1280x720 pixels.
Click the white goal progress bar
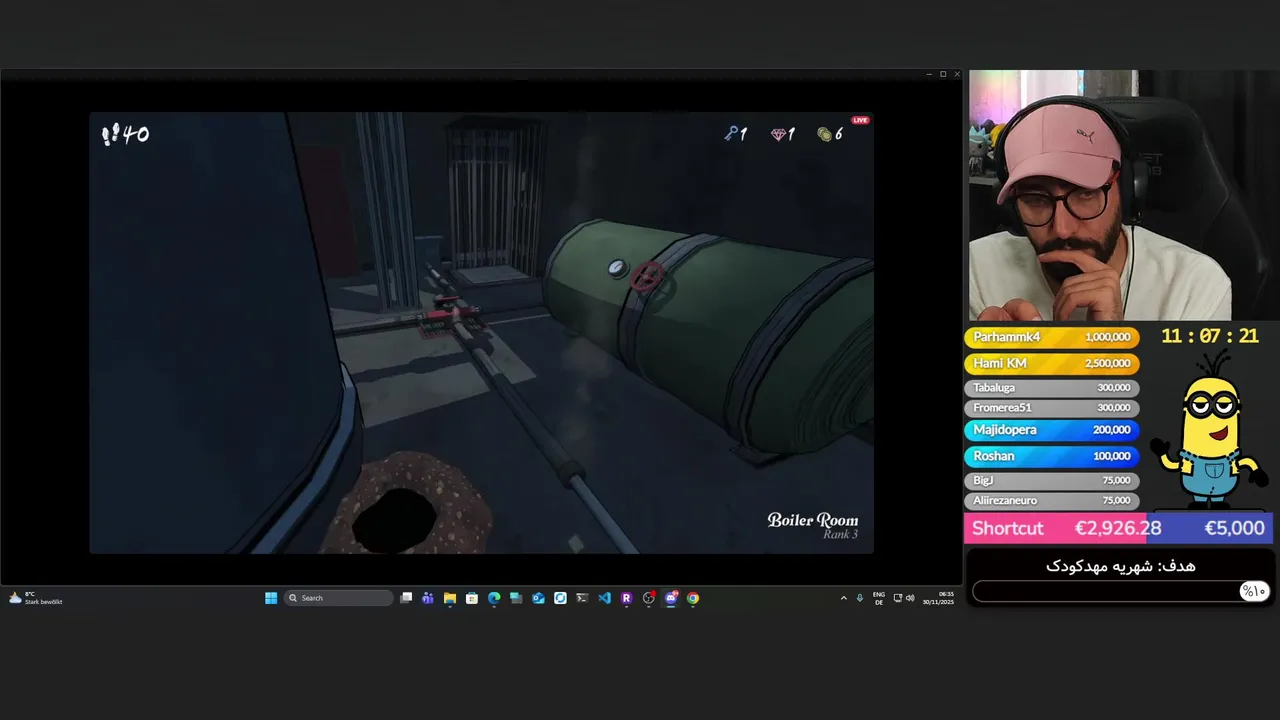click(1120, 591)
